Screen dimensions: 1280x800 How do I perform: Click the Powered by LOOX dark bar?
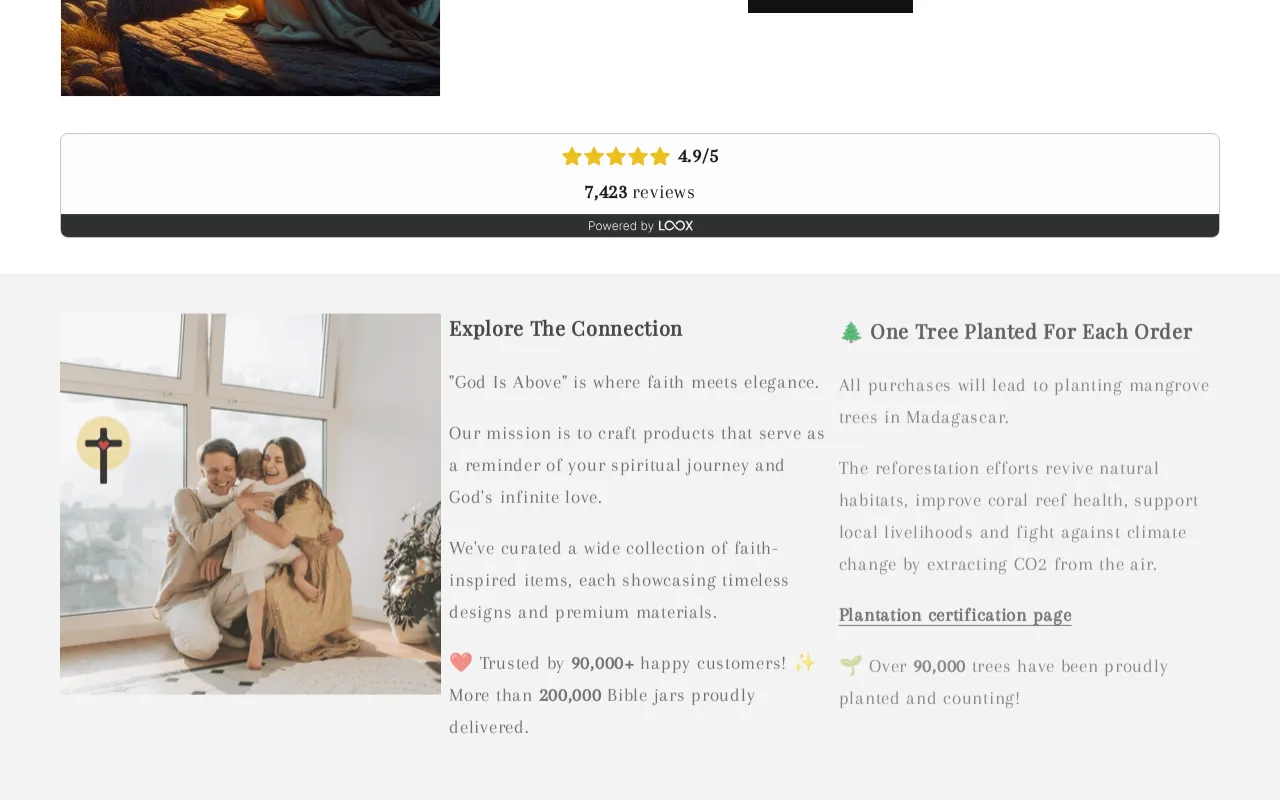point(640,226)
